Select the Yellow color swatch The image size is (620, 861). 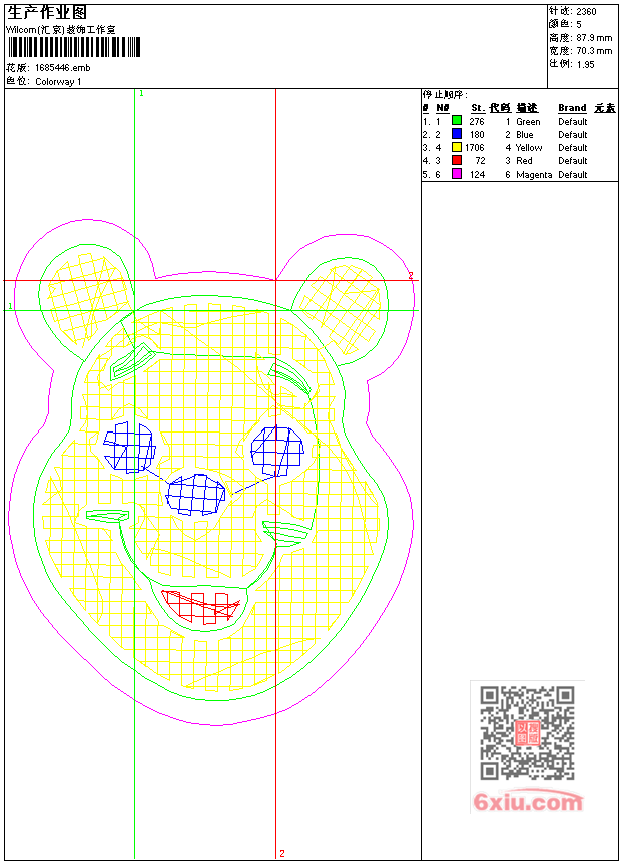[x=456, y=147]
